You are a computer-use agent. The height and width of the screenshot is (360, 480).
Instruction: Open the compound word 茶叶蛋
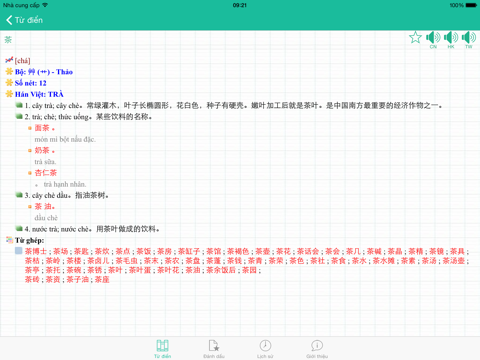point(140,270)
